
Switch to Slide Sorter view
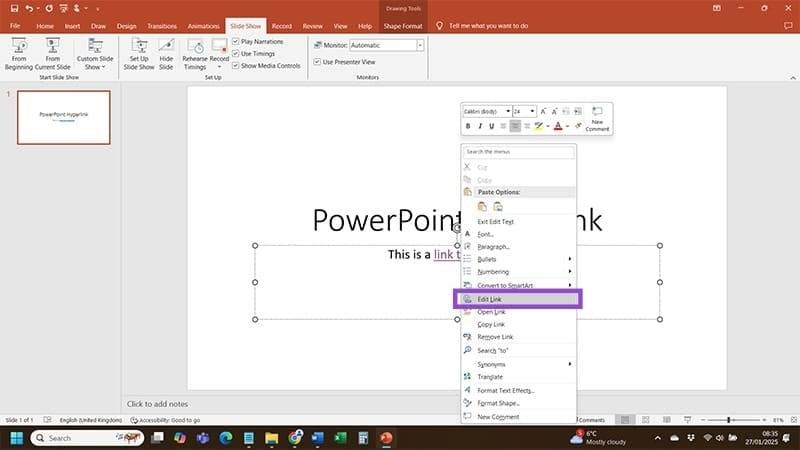click(645, 420)
